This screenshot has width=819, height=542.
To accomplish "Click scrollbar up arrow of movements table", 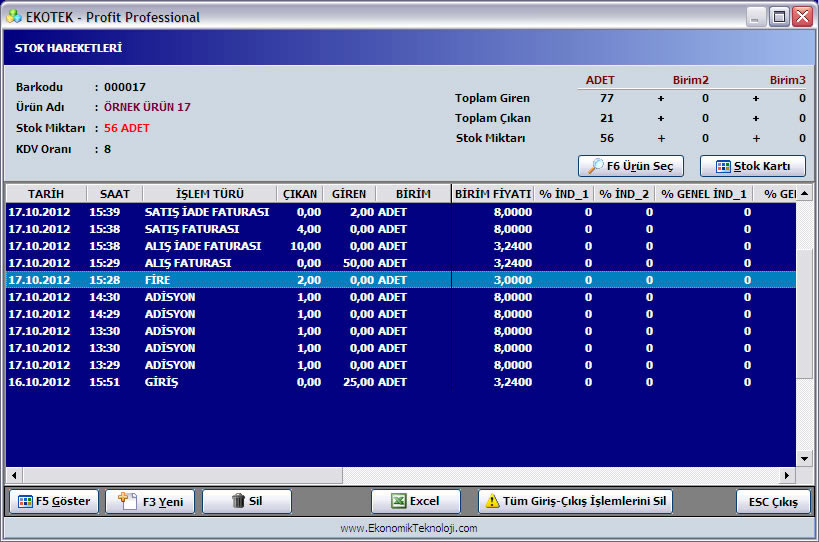I will click(804, 194).
